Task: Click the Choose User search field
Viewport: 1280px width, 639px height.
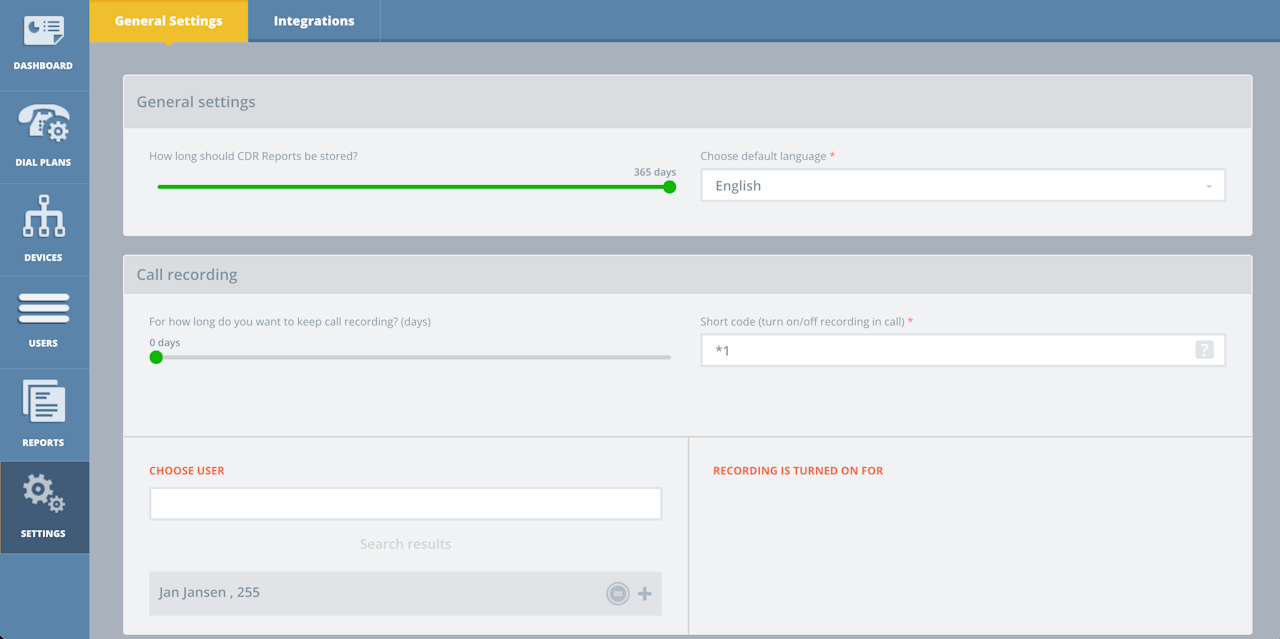Action: pyautogui.click(x=405, y=504)
